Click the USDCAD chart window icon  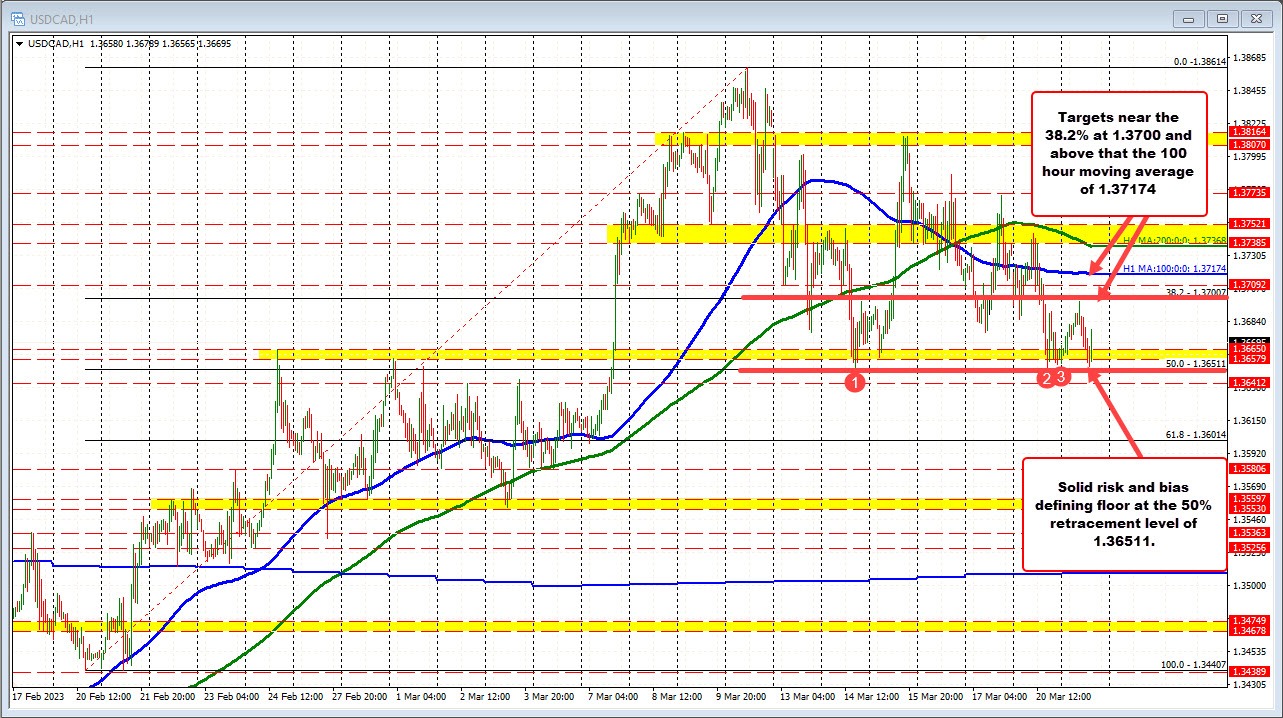coord(19,17)
